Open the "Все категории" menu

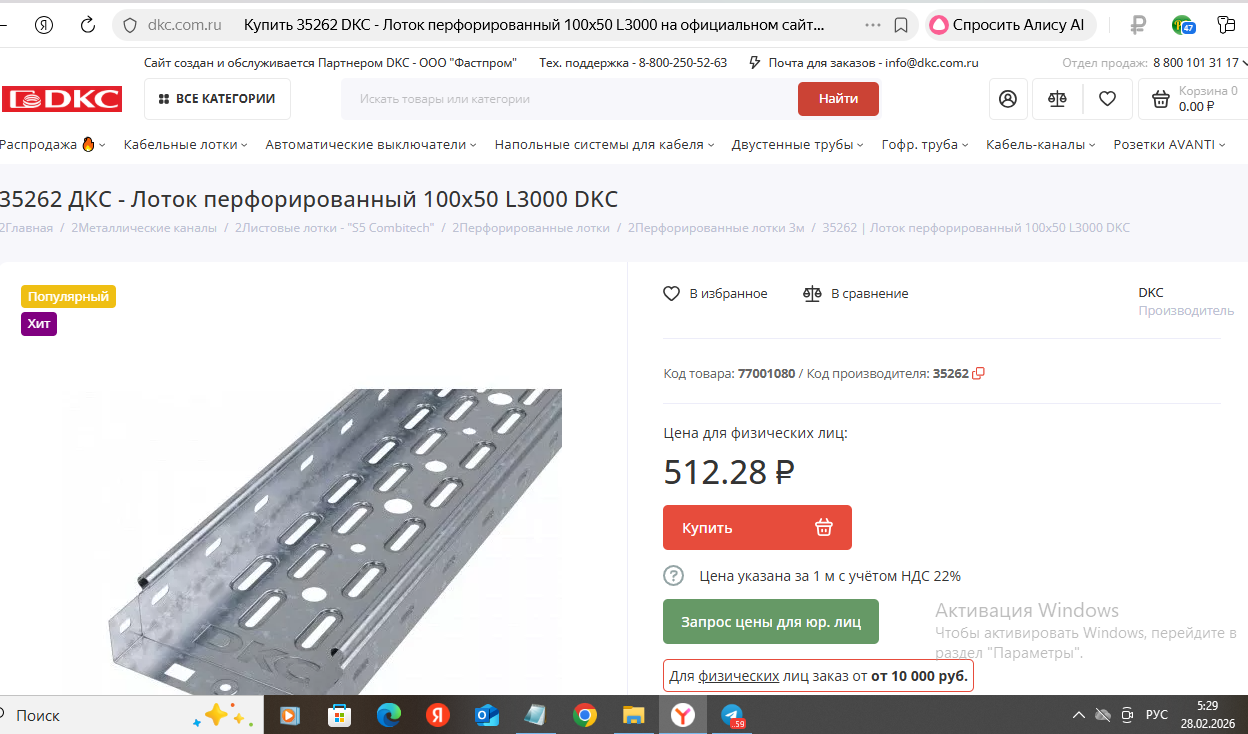(x=217, y=99)
